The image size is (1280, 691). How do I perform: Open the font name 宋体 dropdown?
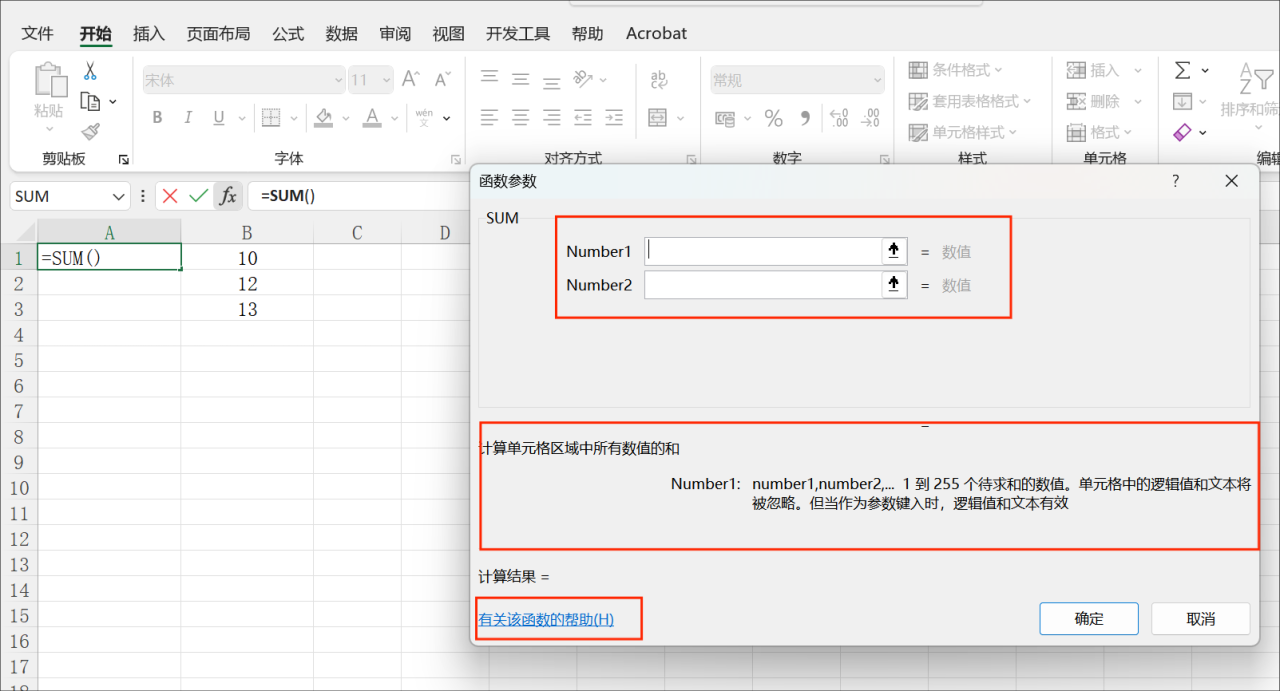[x=337, y=80]
